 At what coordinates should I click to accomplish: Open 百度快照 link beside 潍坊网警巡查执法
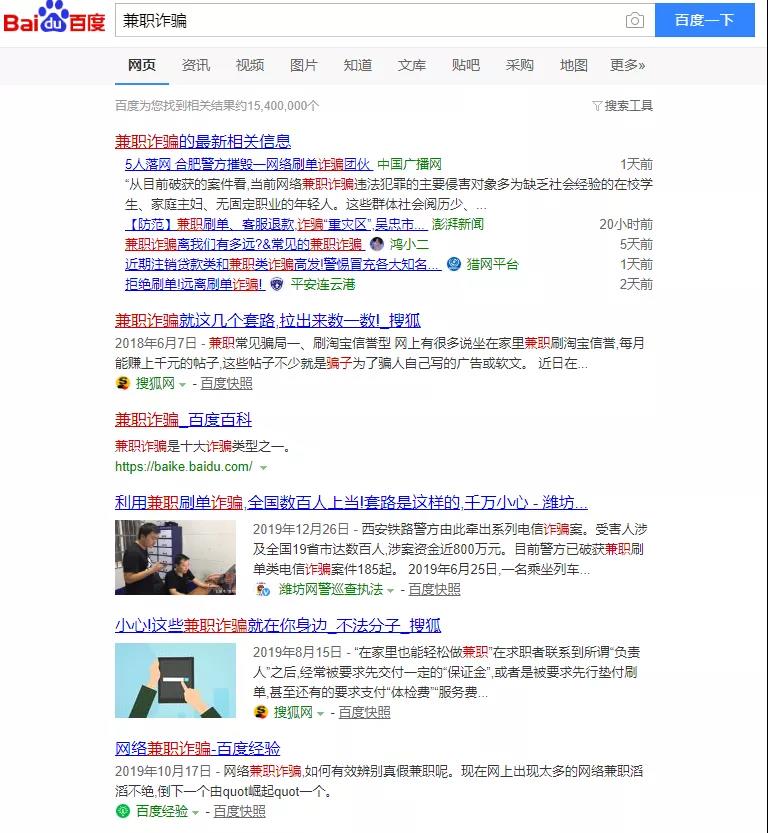coord(434,590)
